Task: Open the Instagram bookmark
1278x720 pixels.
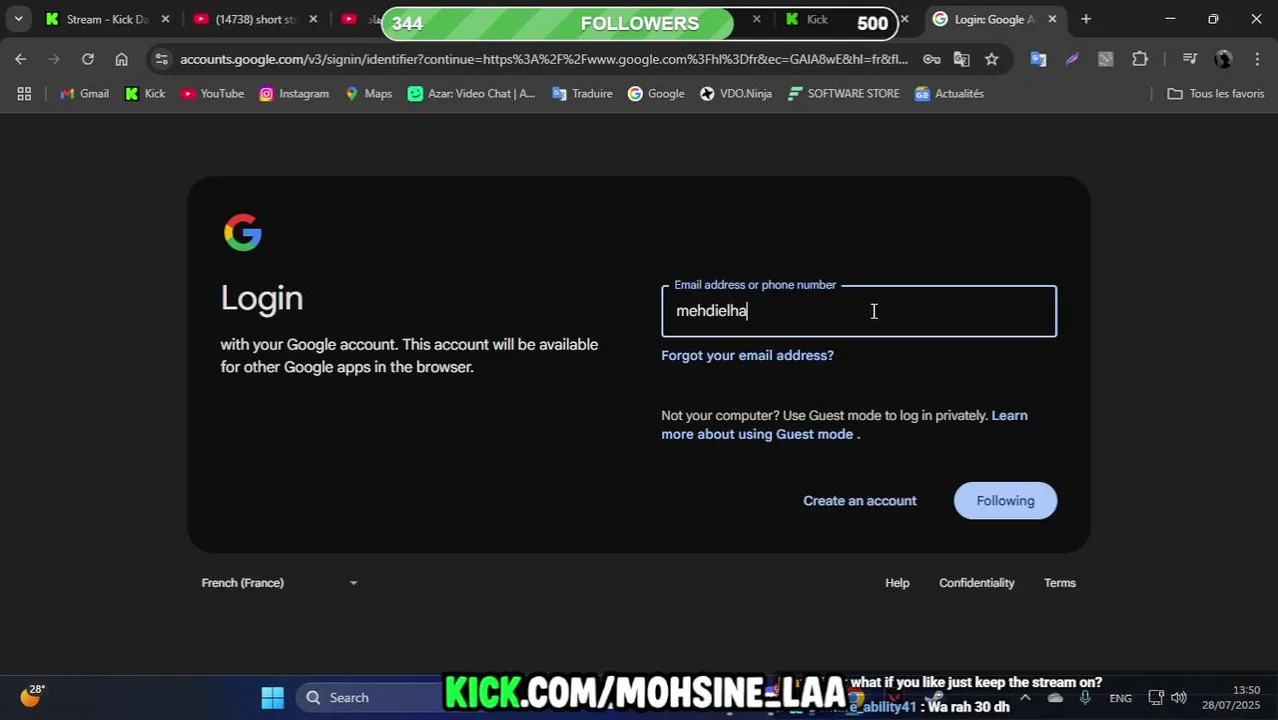Action: (x=294, y=93)
